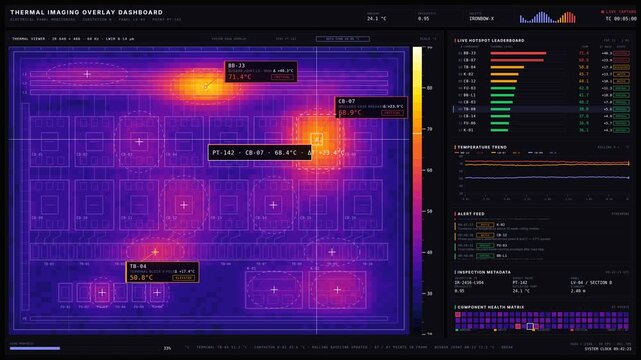The width and height of the screenshot is (641, 360).
Task: Click the red status badge on BB-J3 row
Action: tap(621, 53)
